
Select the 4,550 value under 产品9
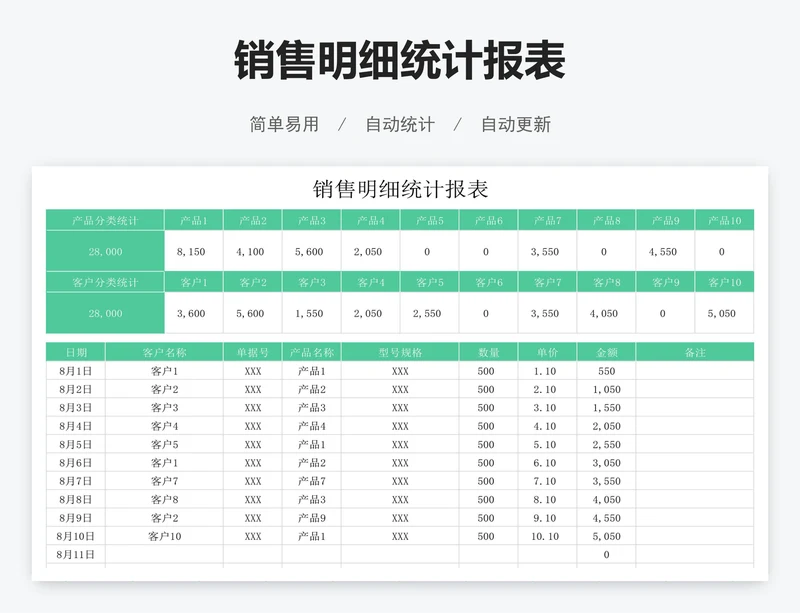[x=663, y=252]
